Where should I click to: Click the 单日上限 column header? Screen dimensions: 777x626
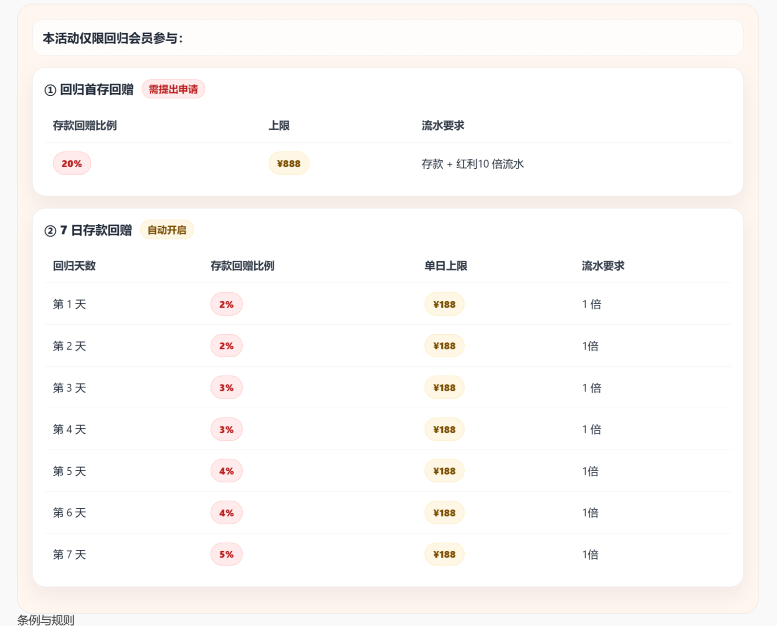coord(446,266)
